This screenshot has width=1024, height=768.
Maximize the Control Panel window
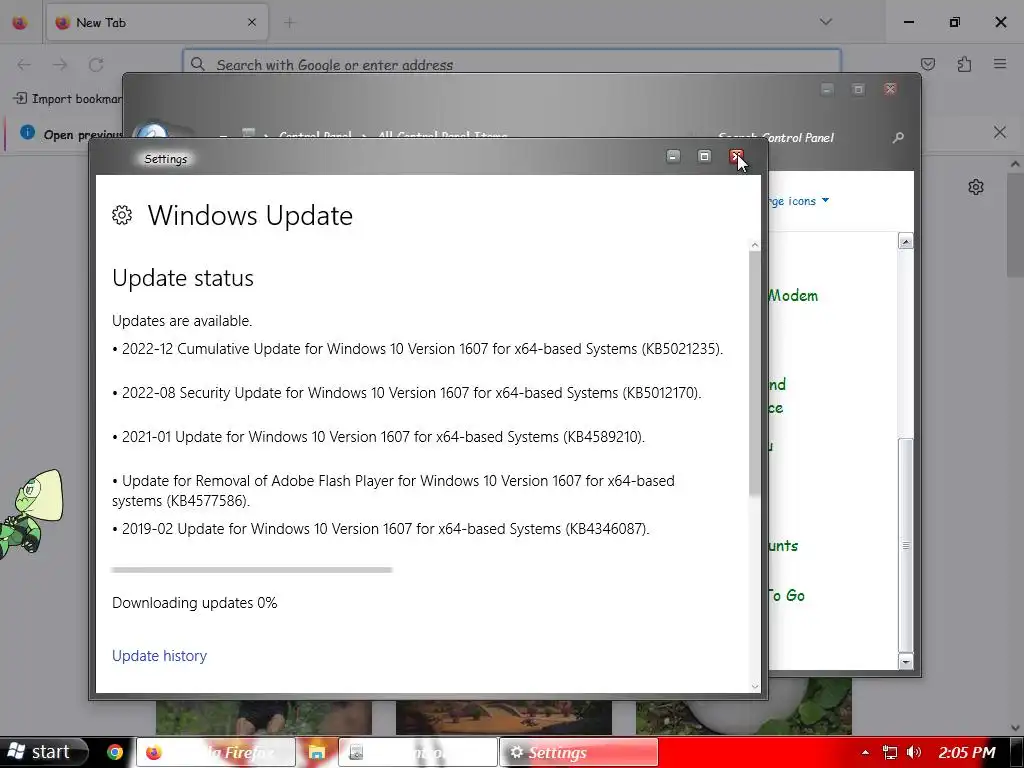(x=858, y=89)
